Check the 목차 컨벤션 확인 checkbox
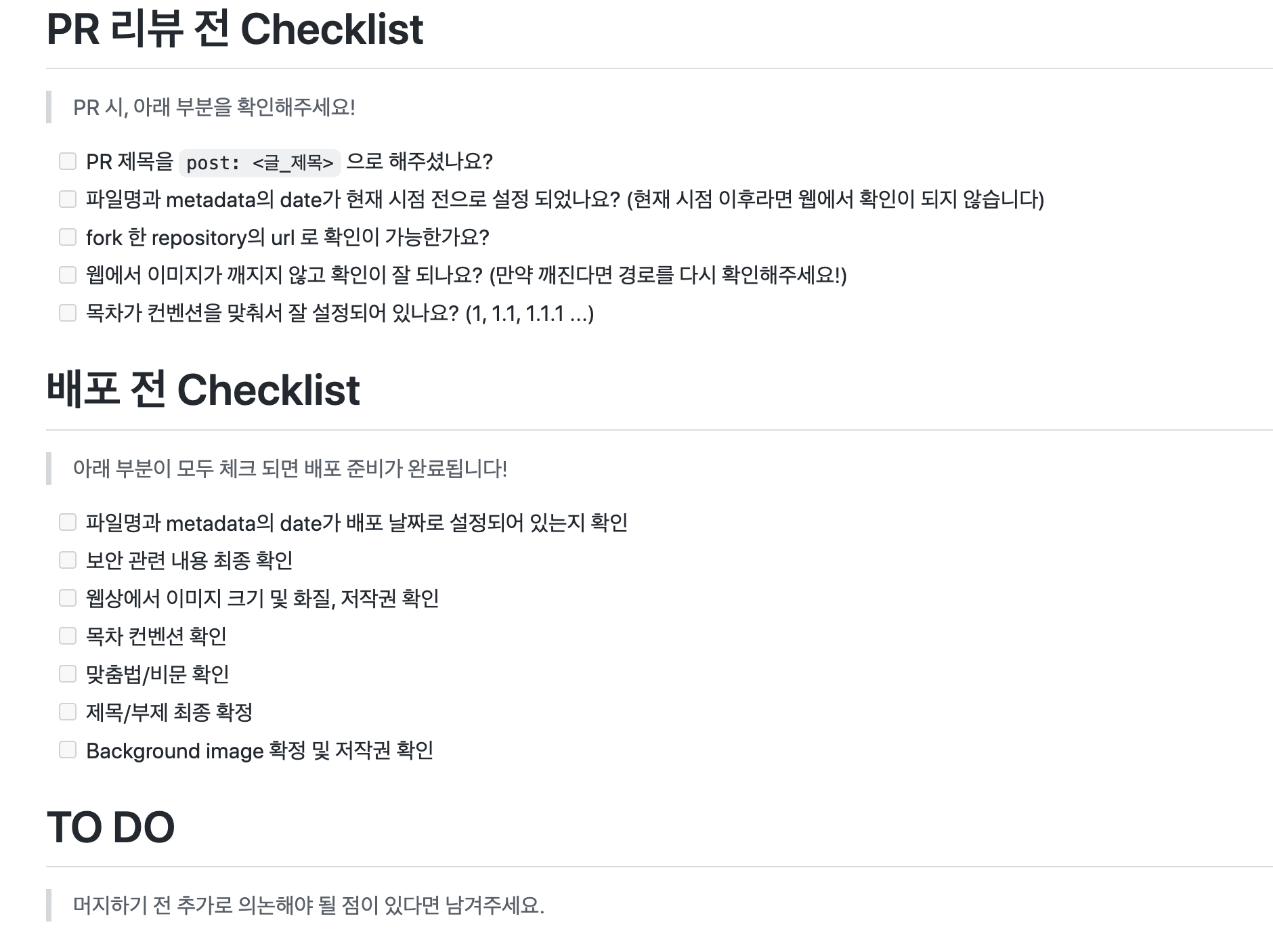This screenshot has height=952, width=1273. [x=68, y=636]
